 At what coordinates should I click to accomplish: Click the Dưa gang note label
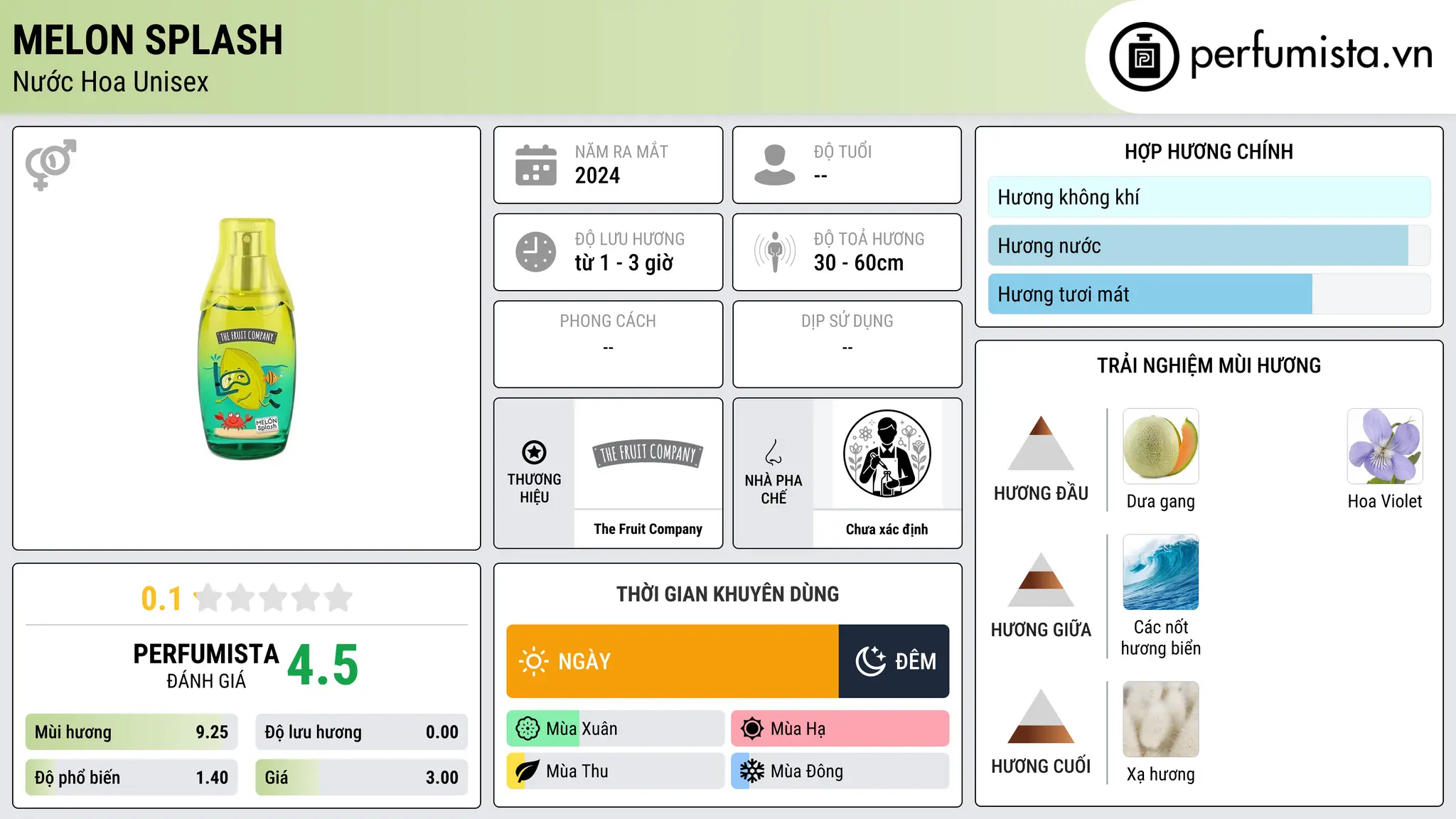click(x=1161, y=501)
